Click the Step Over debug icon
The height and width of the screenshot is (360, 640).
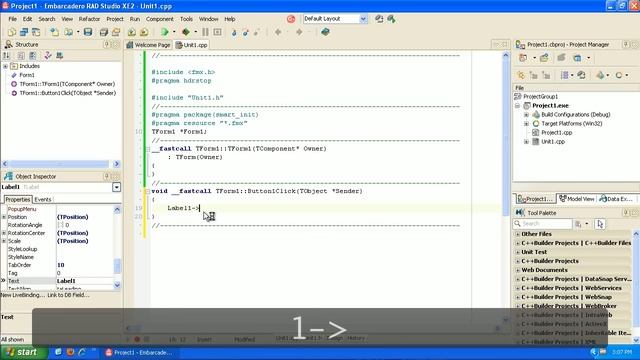click(x=245, y=32)
